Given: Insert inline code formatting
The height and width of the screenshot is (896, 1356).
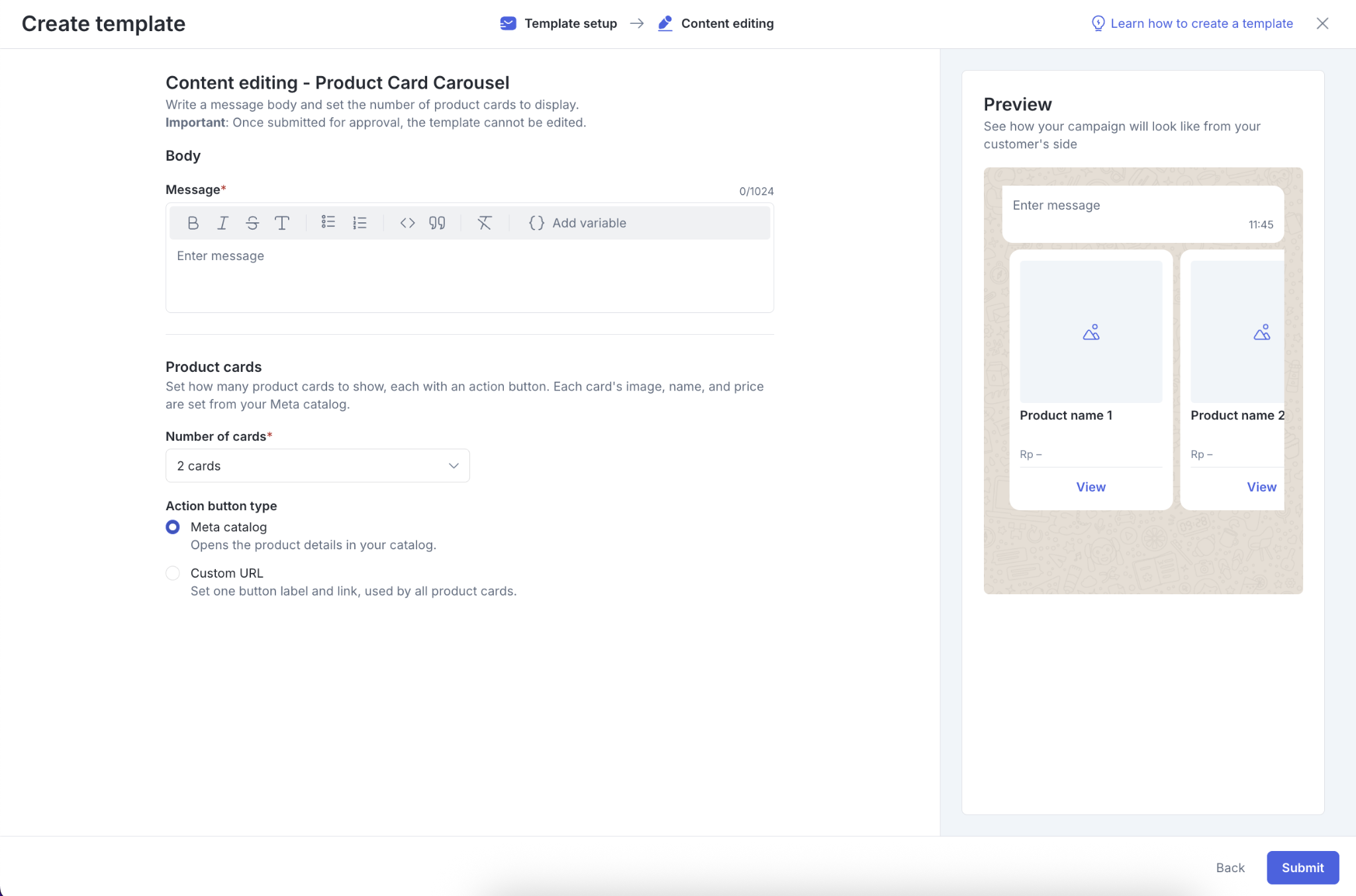Looking at the screenshot, I should [x=407, y=223].
